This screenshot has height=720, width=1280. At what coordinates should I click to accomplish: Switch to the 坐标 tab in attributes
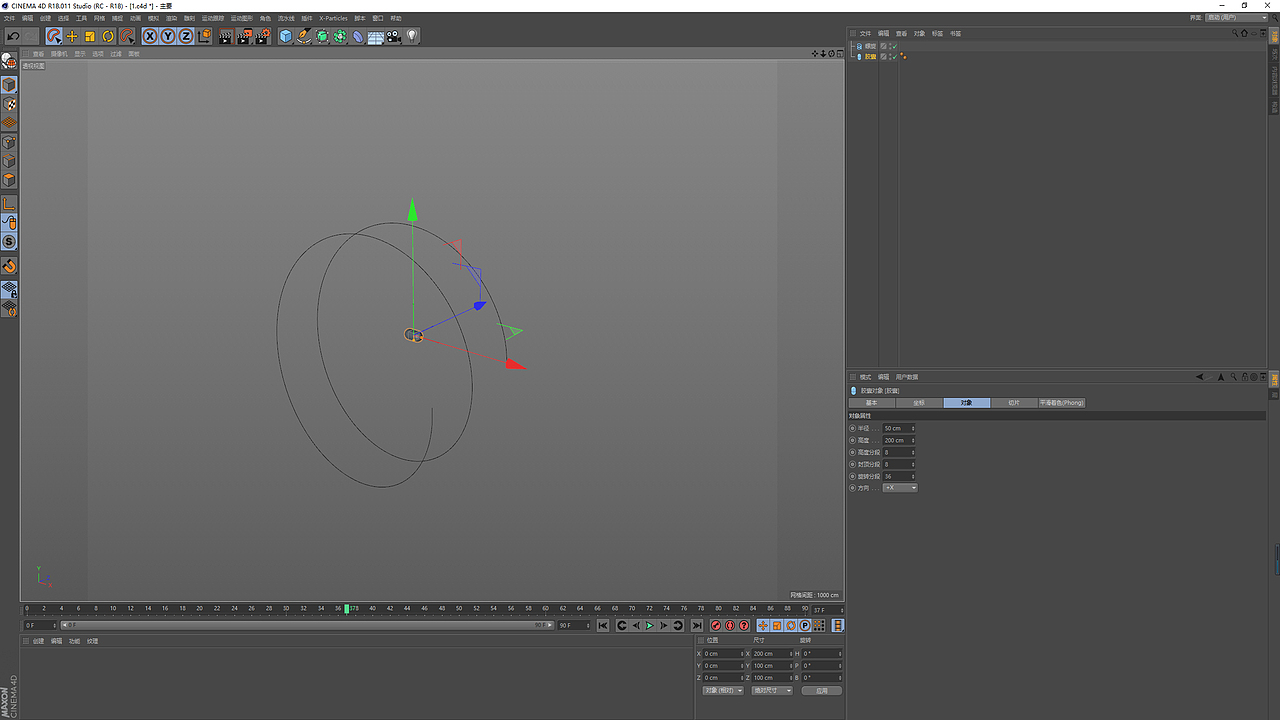point(919,403)
